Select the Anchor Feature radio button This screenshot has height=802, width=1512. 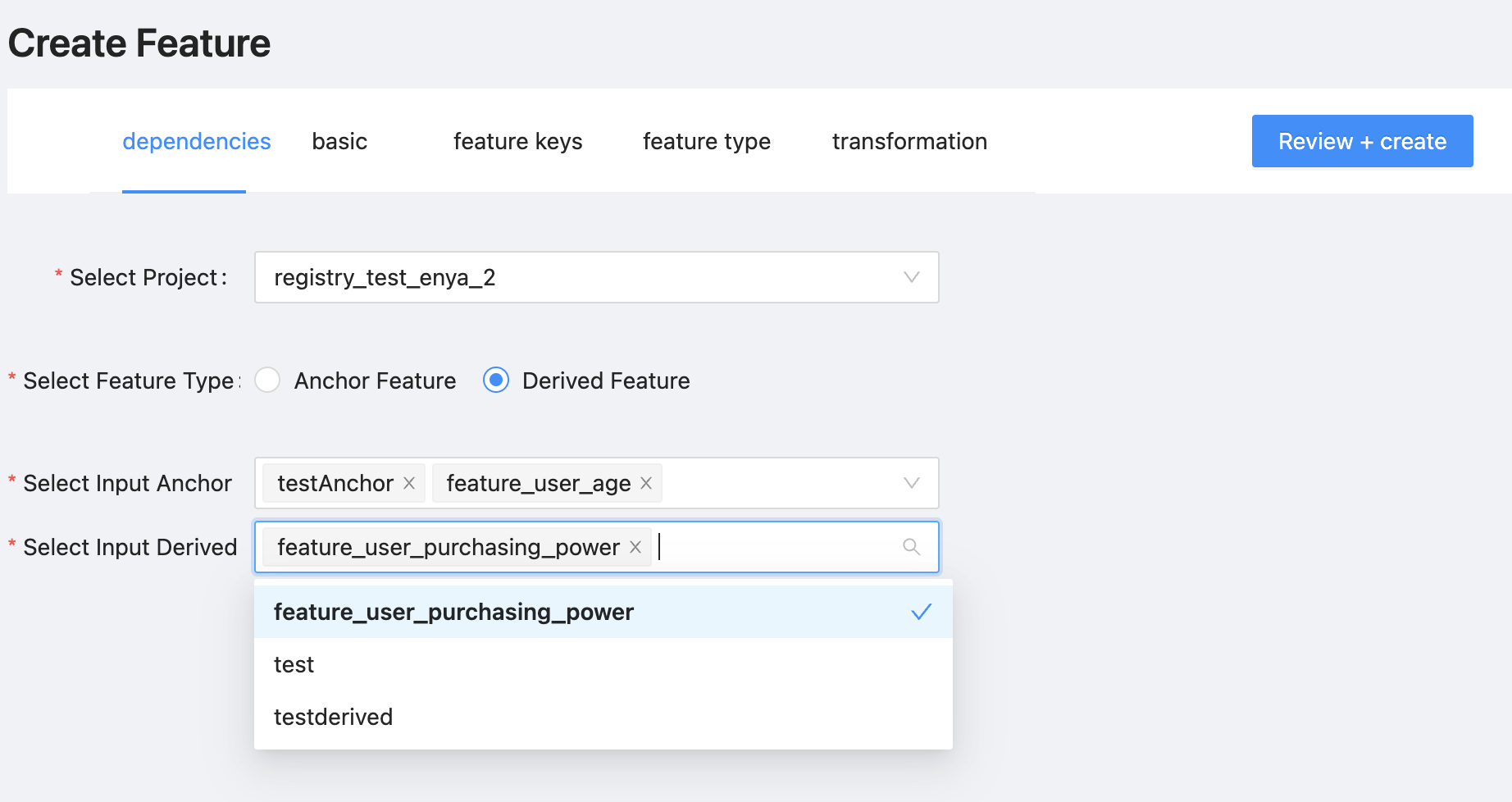click(267, 380)
